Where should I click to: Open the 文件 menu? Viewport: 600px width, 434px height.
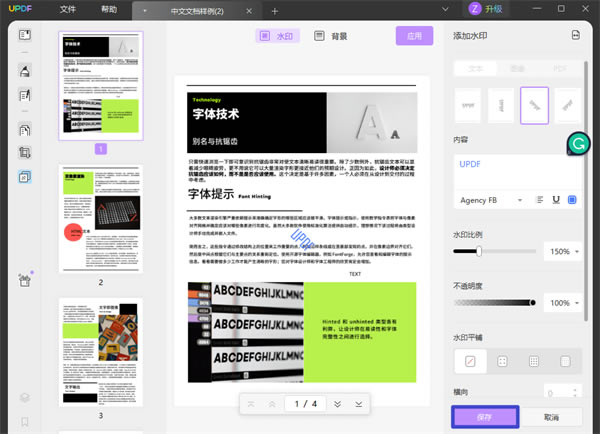point(67,9)
